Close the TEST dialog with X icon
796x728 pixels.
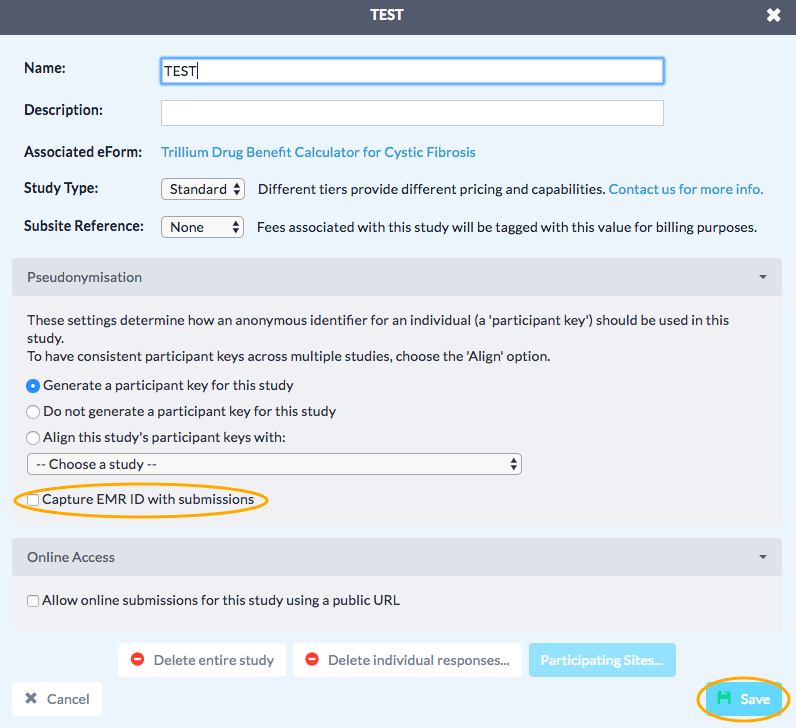click(773, 16)
